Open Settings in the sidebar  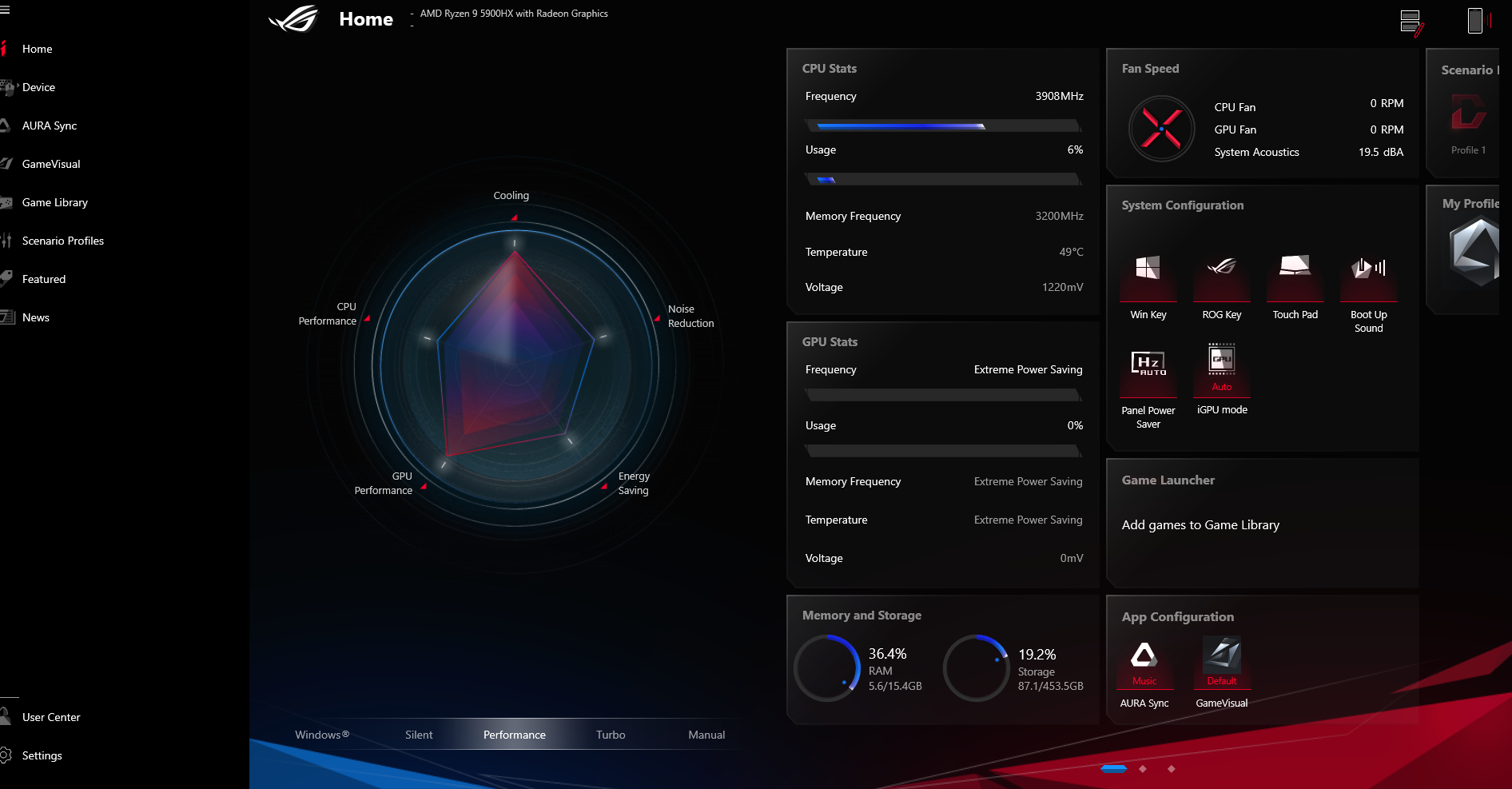point(42,755)
